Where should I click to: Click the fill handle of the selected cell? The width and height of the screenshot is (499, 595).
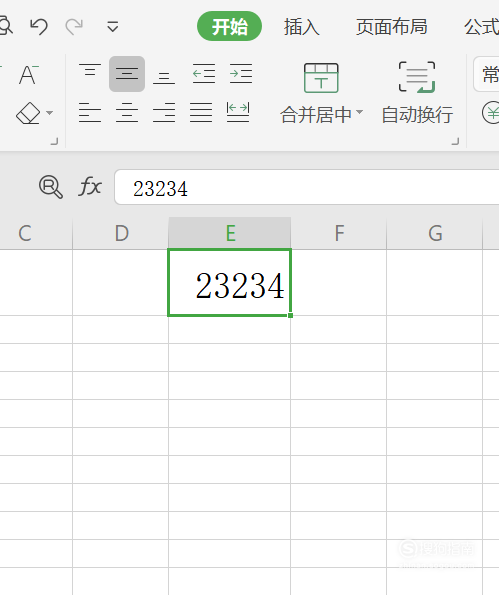[290, 315]
